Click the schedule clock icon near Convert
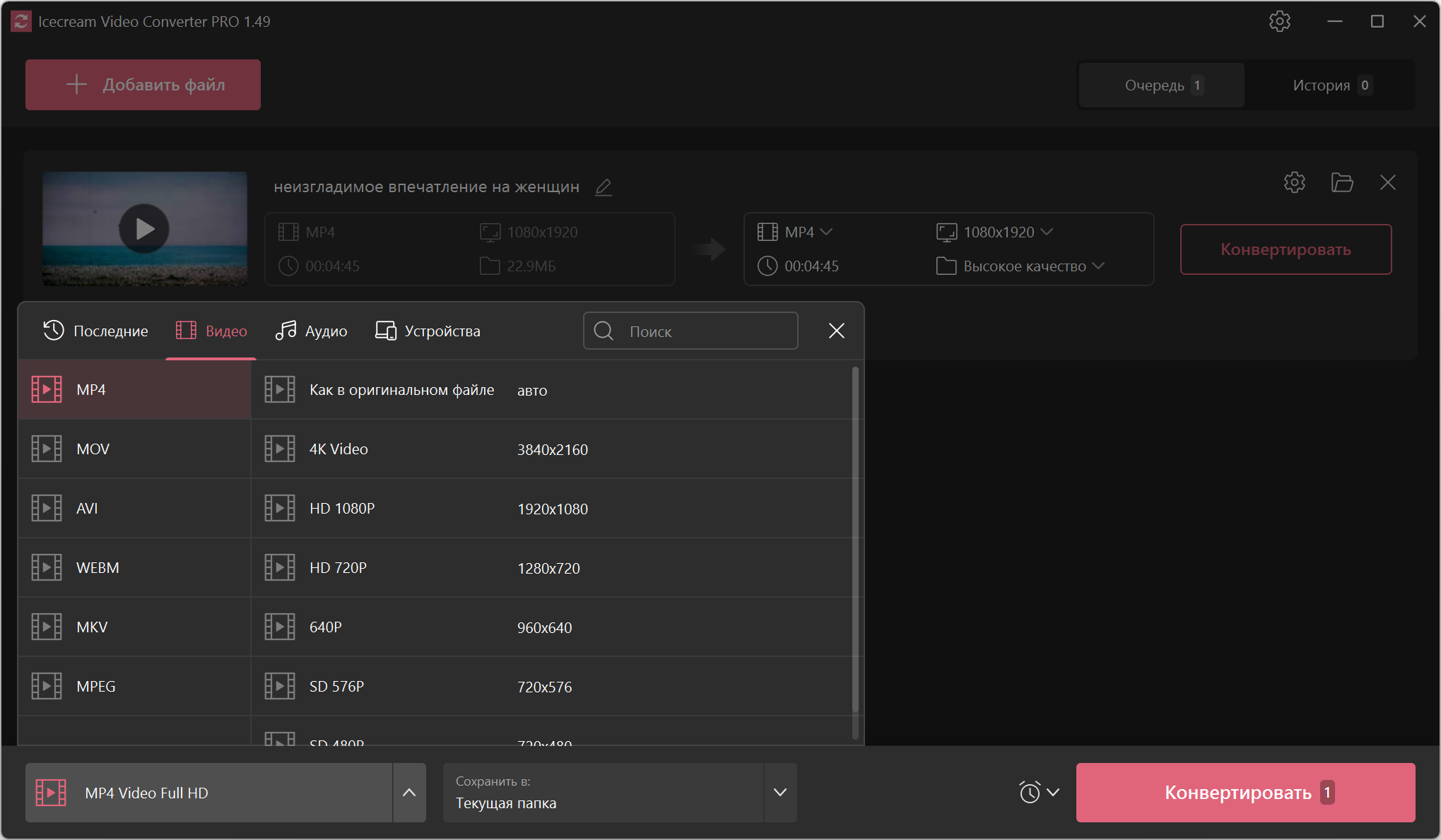The height and width of the screenshot is (840, 1441). click(1030, 792)
